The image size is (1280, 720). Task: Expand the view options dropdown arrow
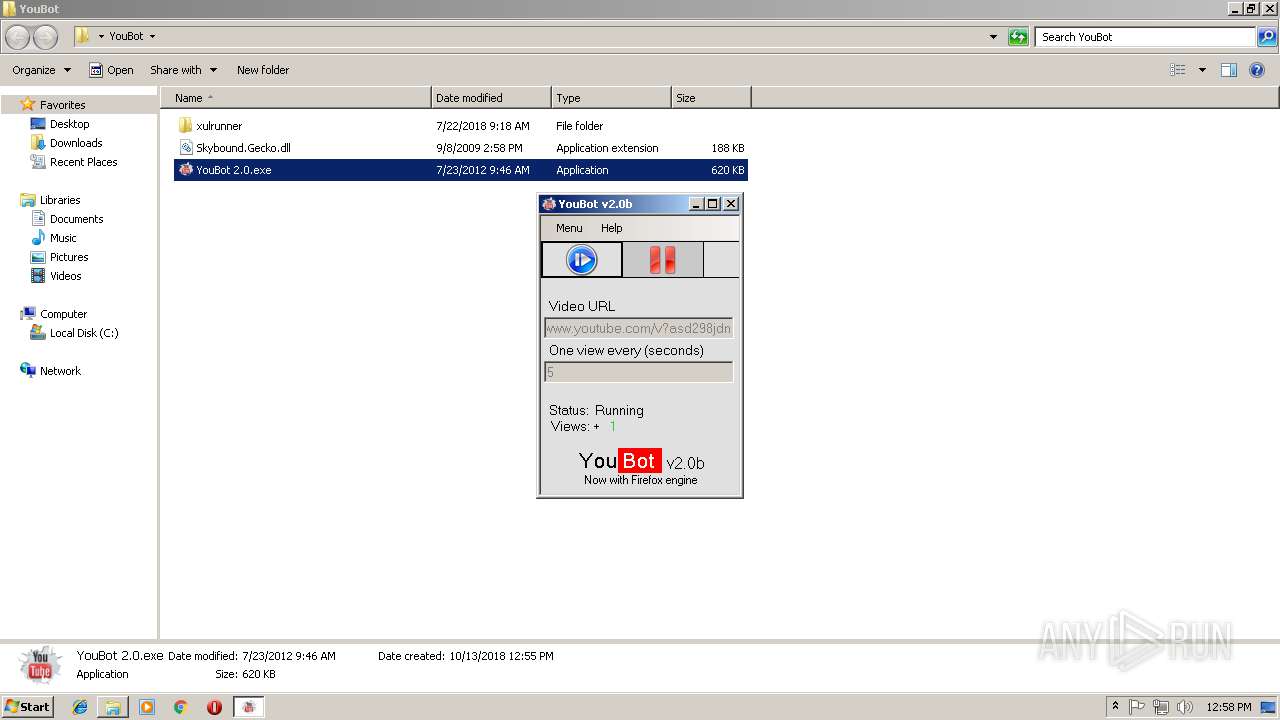[x=1202, y=70]
